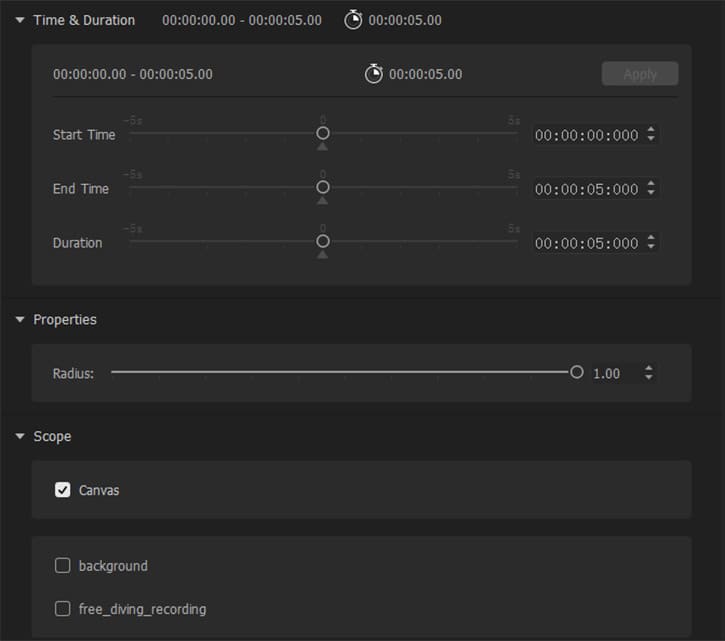Click the Radius slider handle
This screenshot has width=725, height=641.
coord(576,372)
